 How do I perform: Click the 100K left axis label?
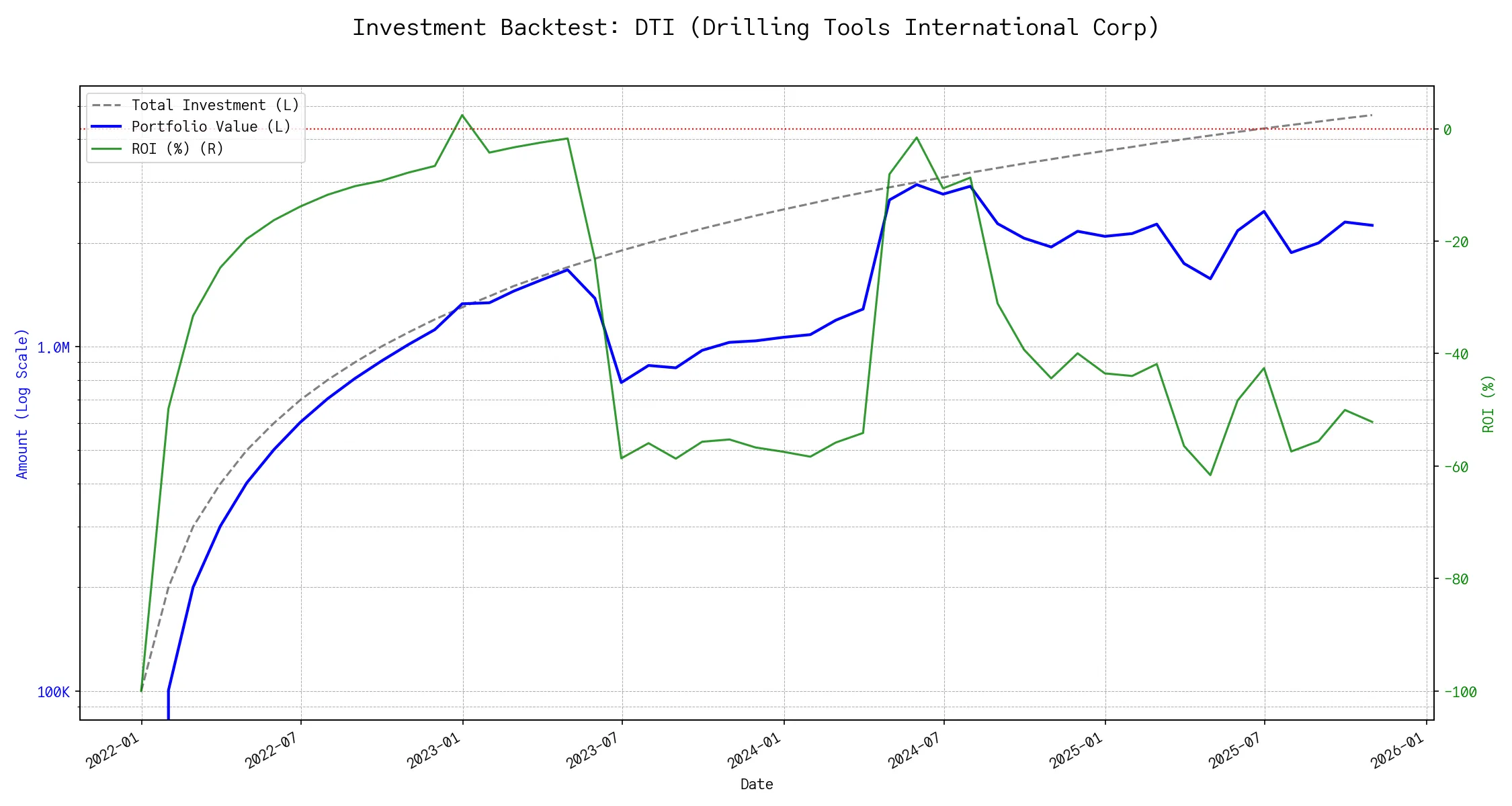53,692
